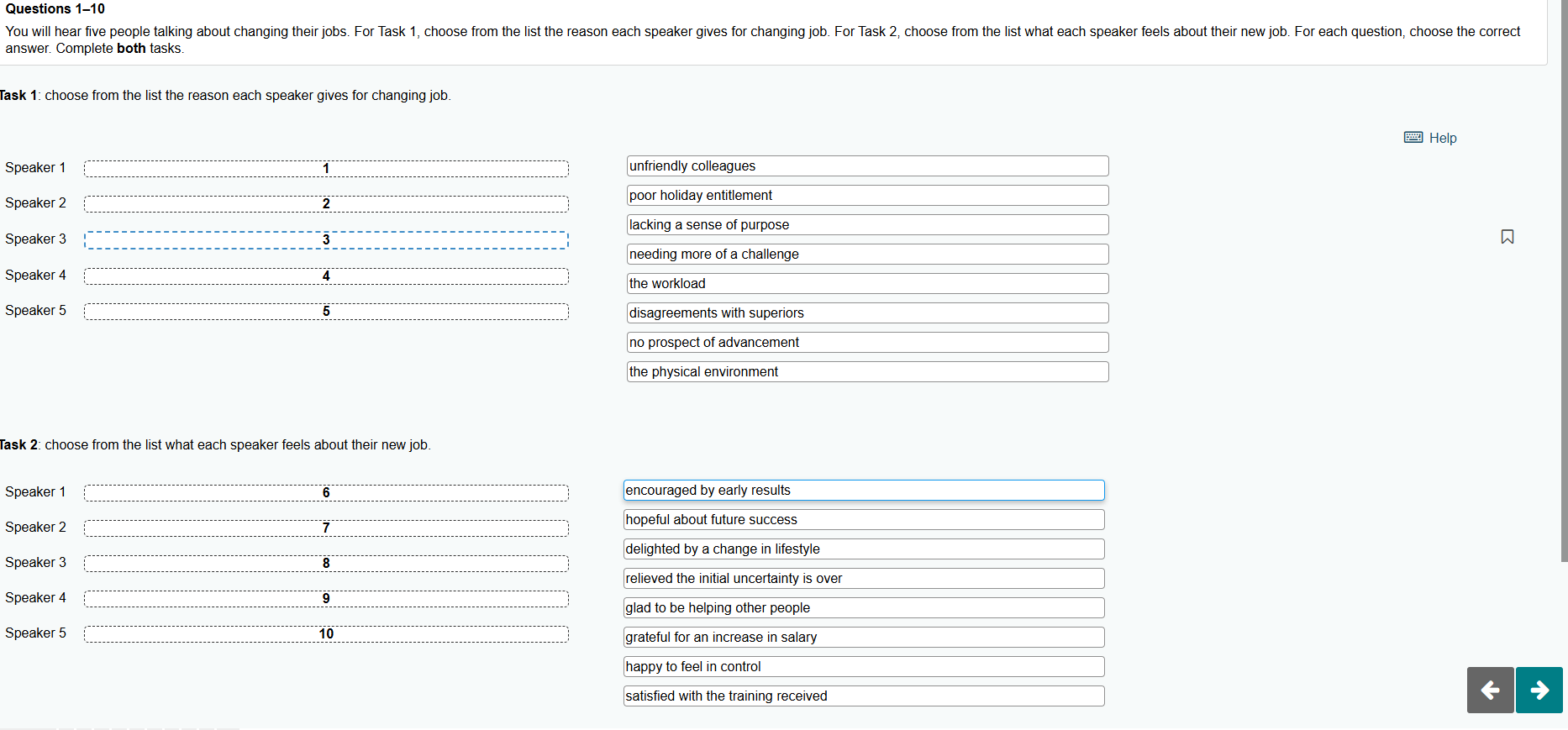Select the "unfriendly colleagues" answer option
Viewport: 1568px width, 730px height.
[866, 165]
